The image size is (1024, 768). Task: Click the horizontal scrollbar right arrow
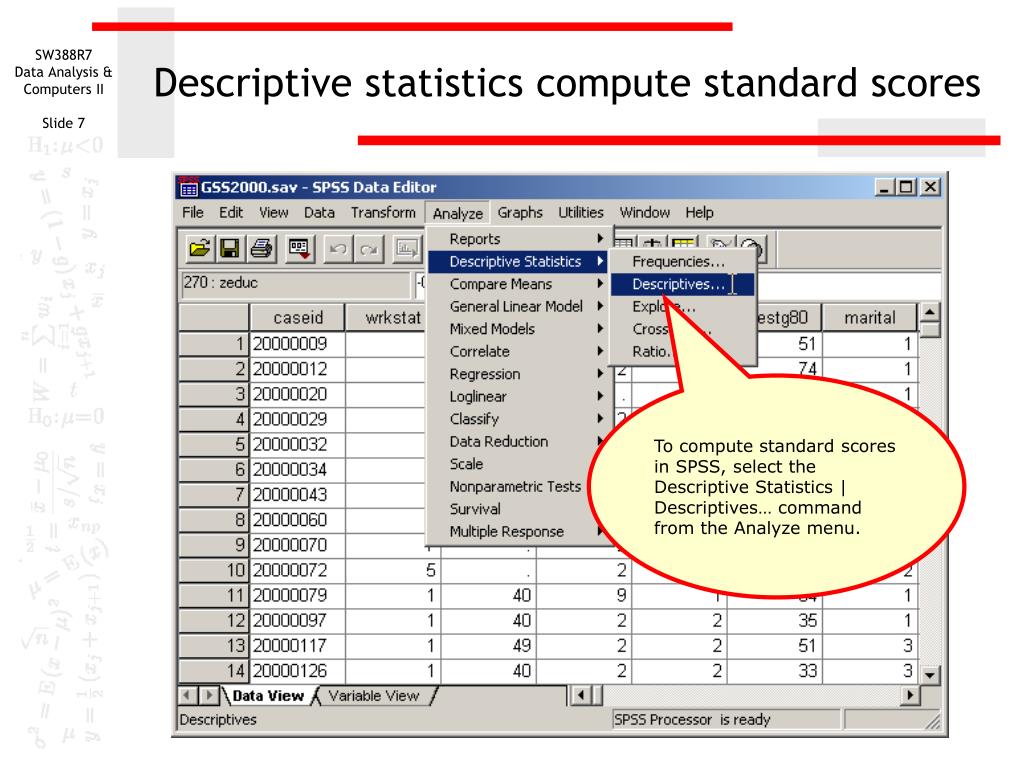coord(909,696)
